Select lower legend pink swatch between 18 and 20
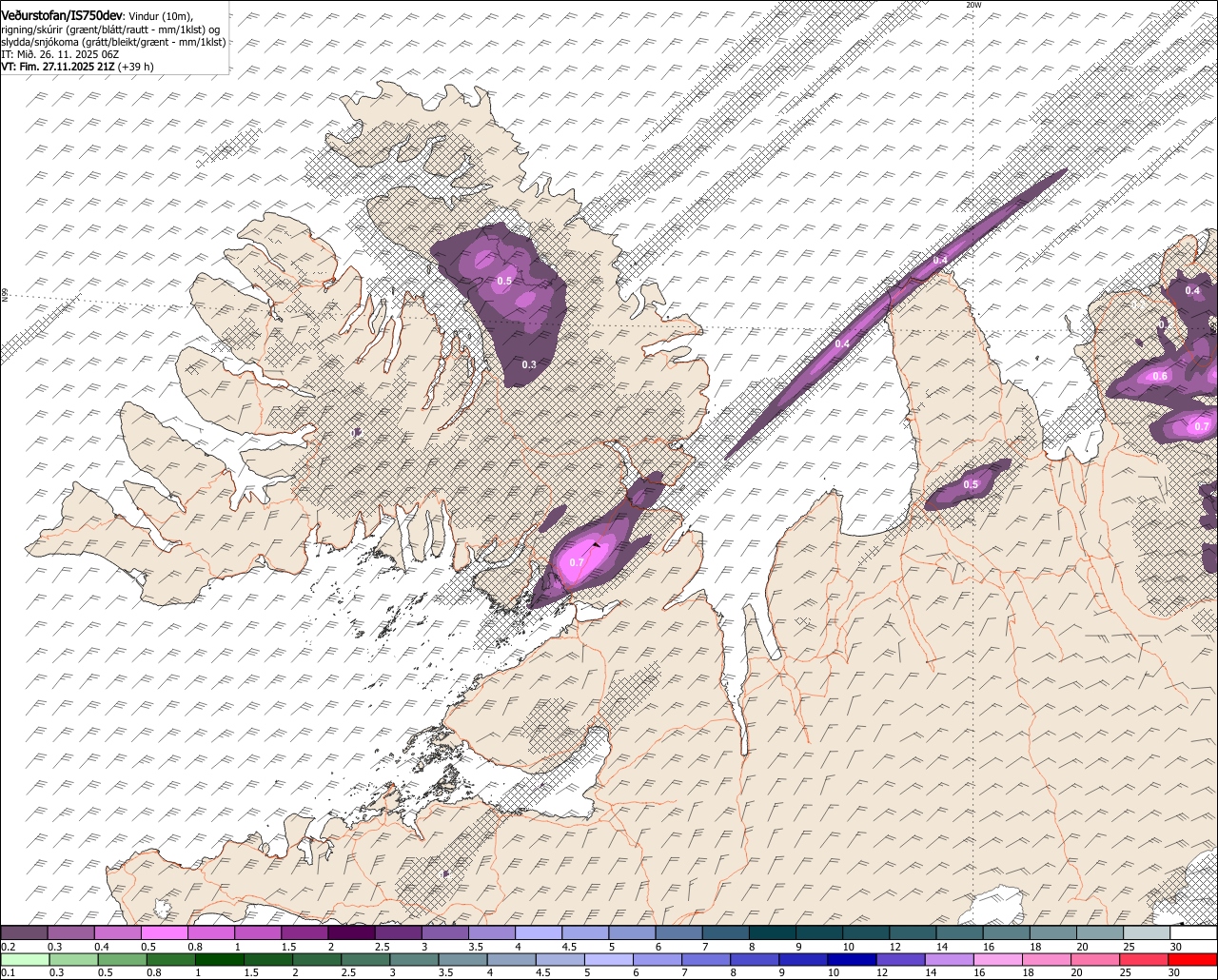 1046,959
